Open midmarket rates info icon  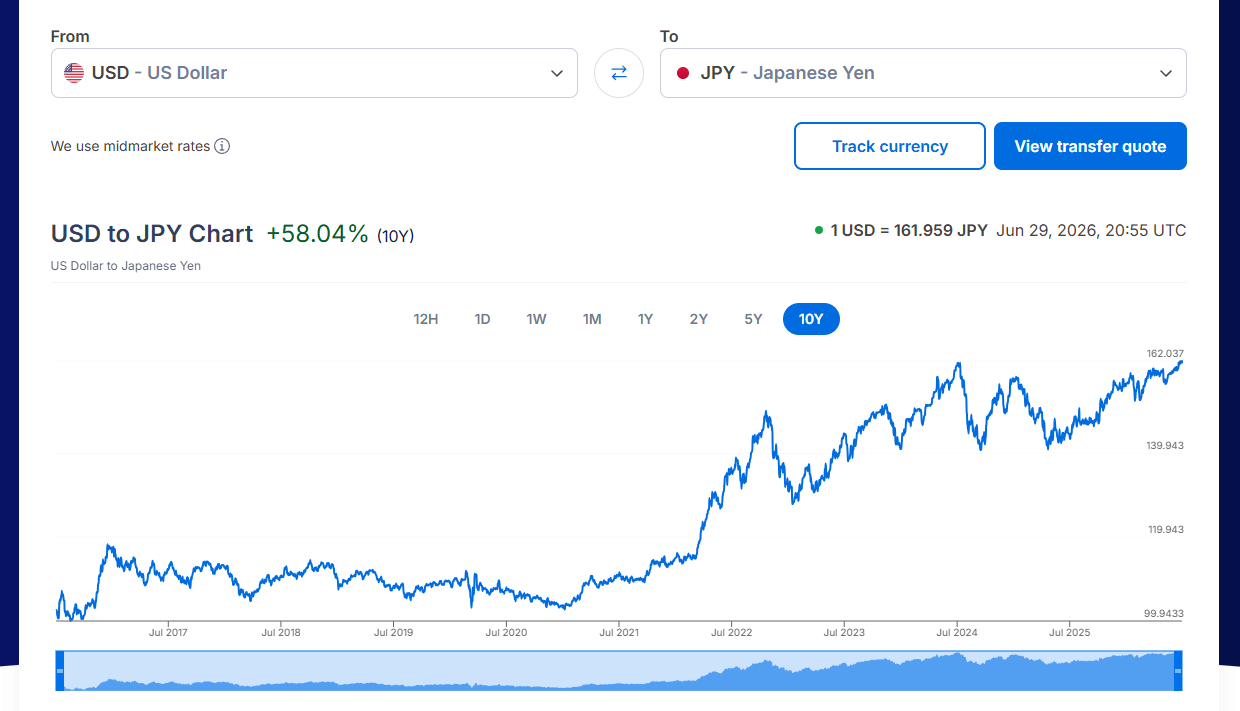tap(222, 146)
